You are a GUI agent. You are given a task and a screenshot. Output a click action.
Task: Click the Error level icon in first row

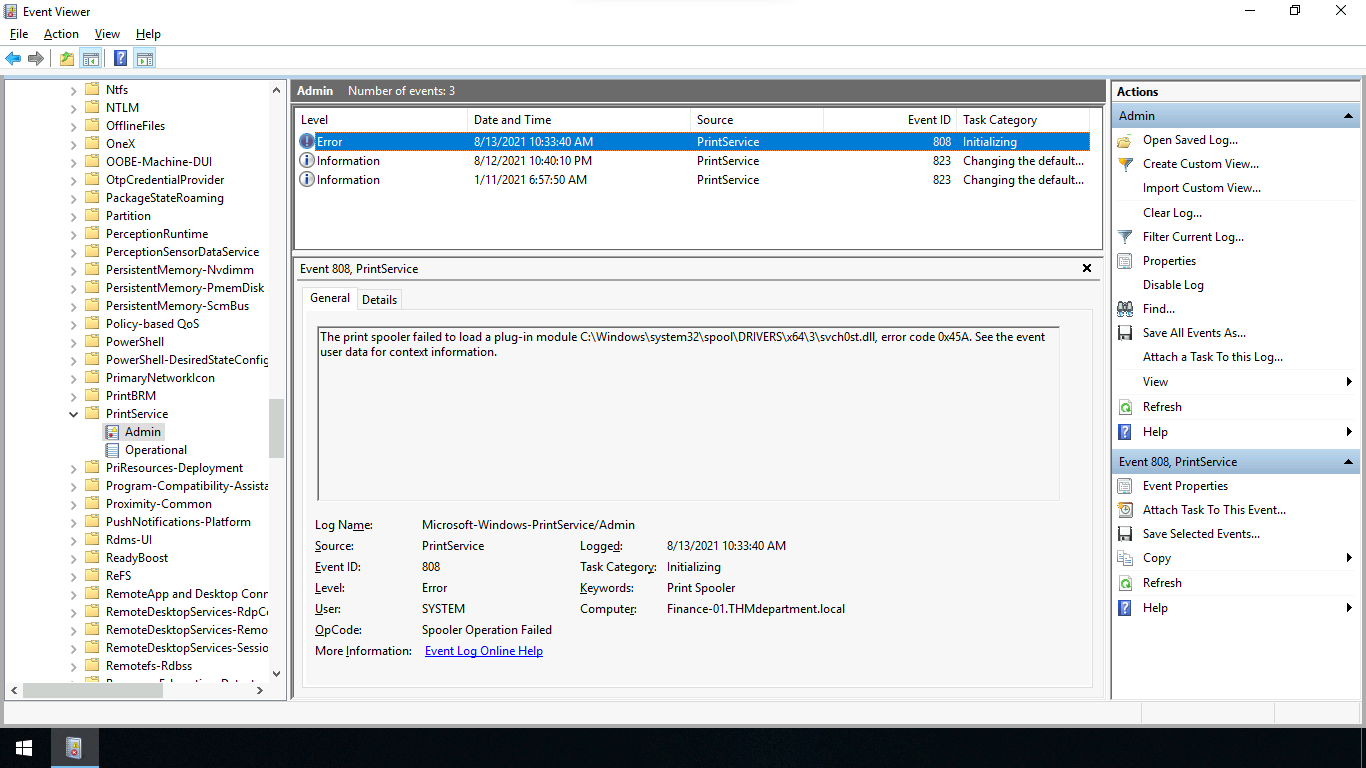pyautogui.click(x=307, y=142)
